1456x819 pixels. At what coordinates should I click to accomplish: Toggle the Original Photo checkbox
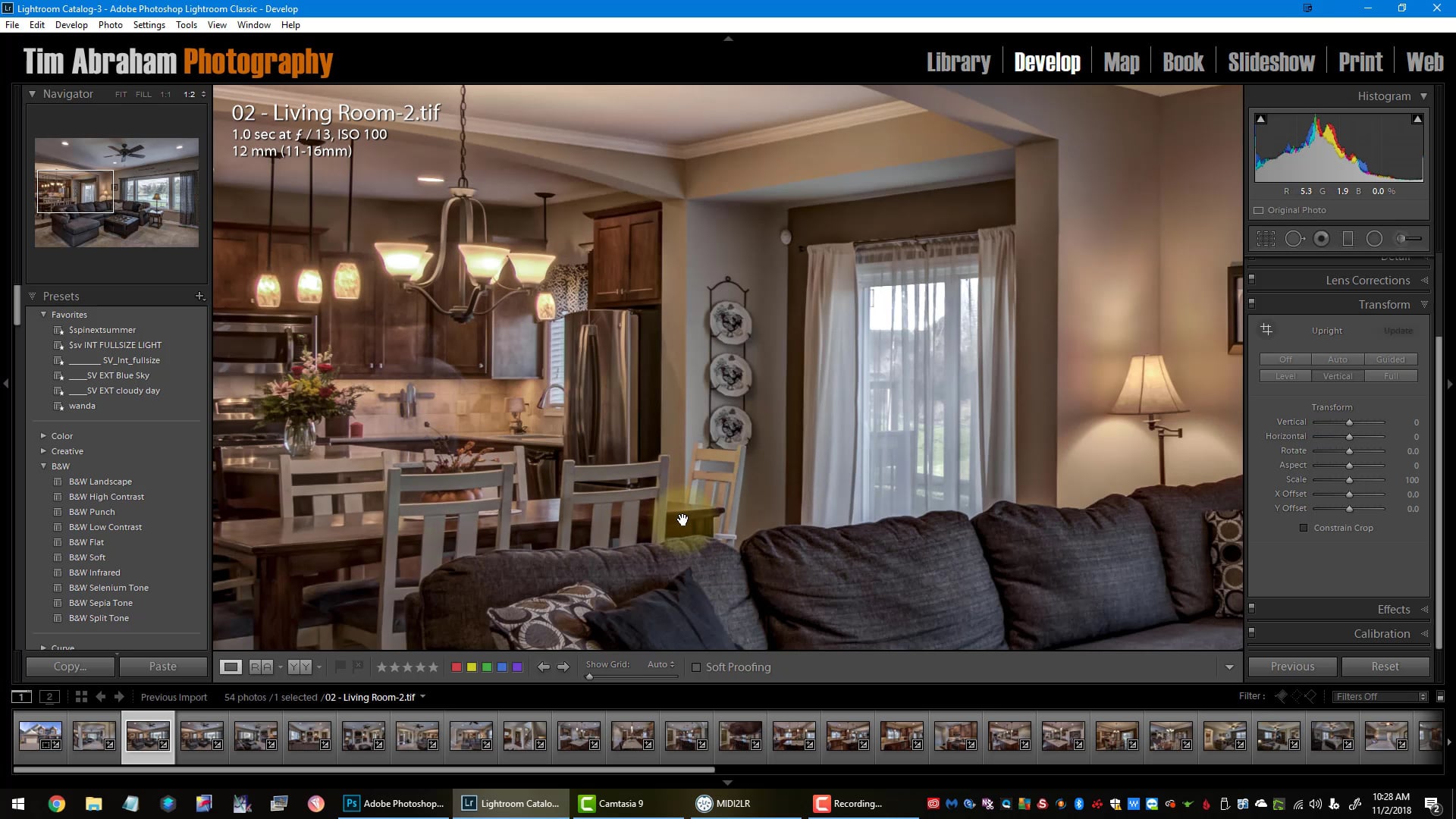pos(1259,211)
